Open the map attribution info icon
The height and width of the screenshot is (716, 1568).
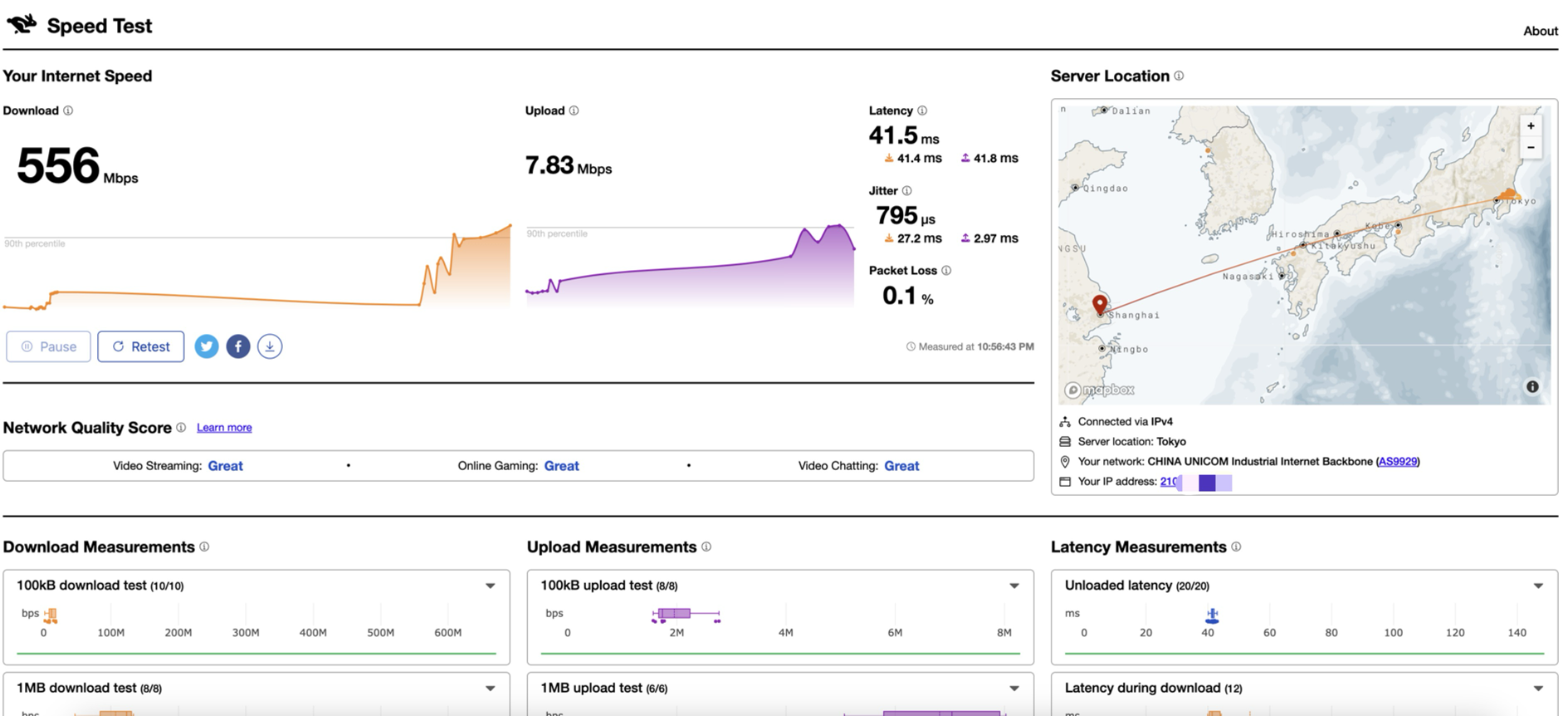(1532, 387)
